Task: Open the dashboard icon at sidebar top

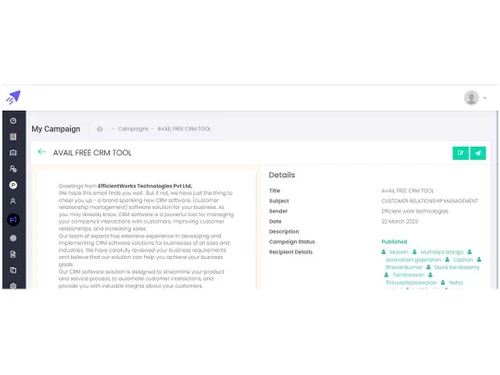Action: [x=13, y=121]
